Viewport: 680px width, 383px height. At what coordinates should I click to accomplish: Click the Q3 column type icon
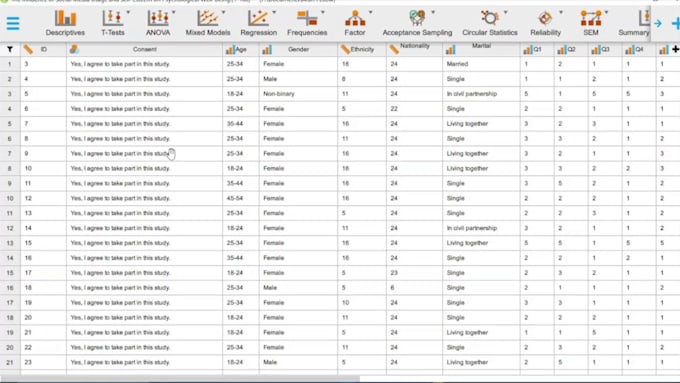pos(596,50)
